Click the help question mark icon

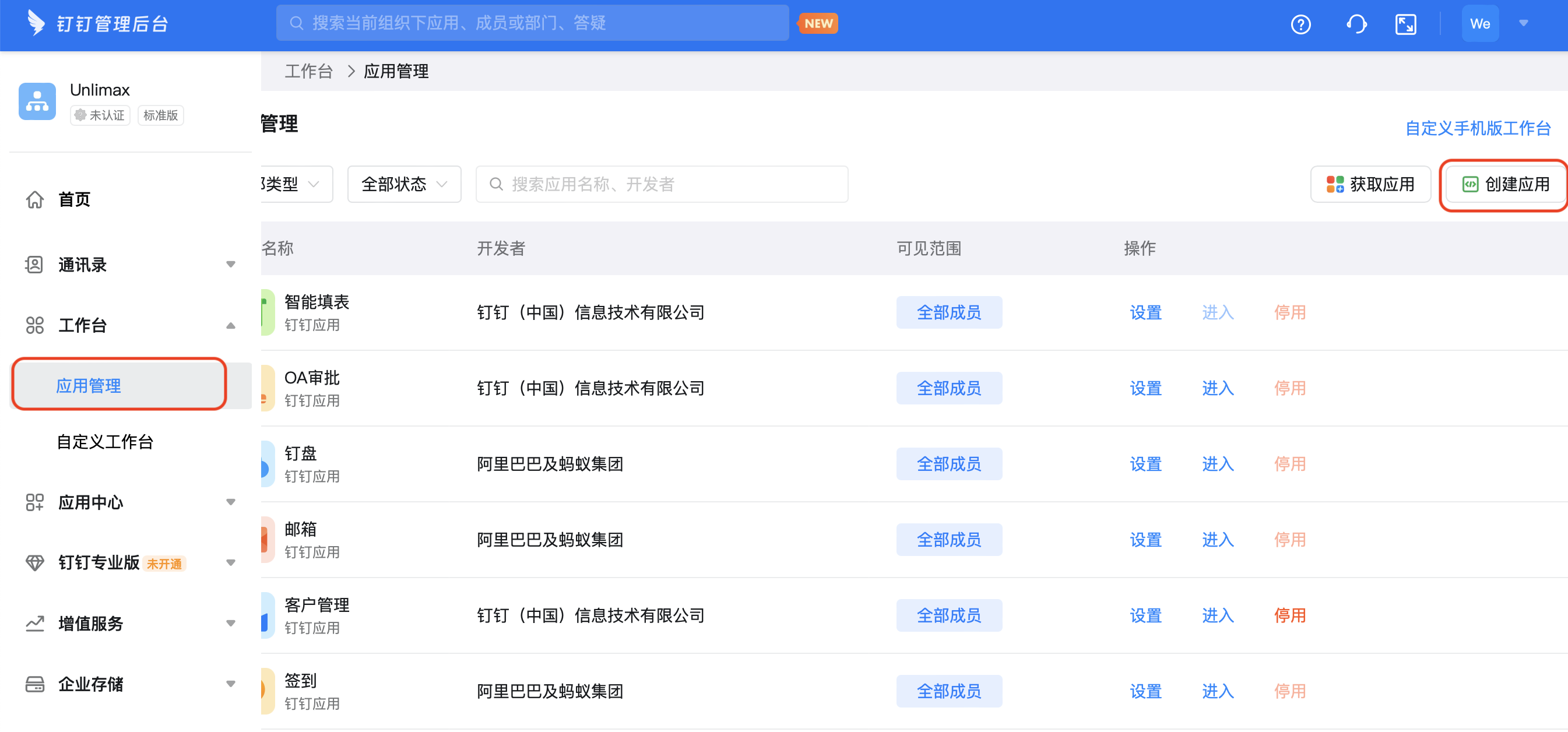coord(1300,24)
